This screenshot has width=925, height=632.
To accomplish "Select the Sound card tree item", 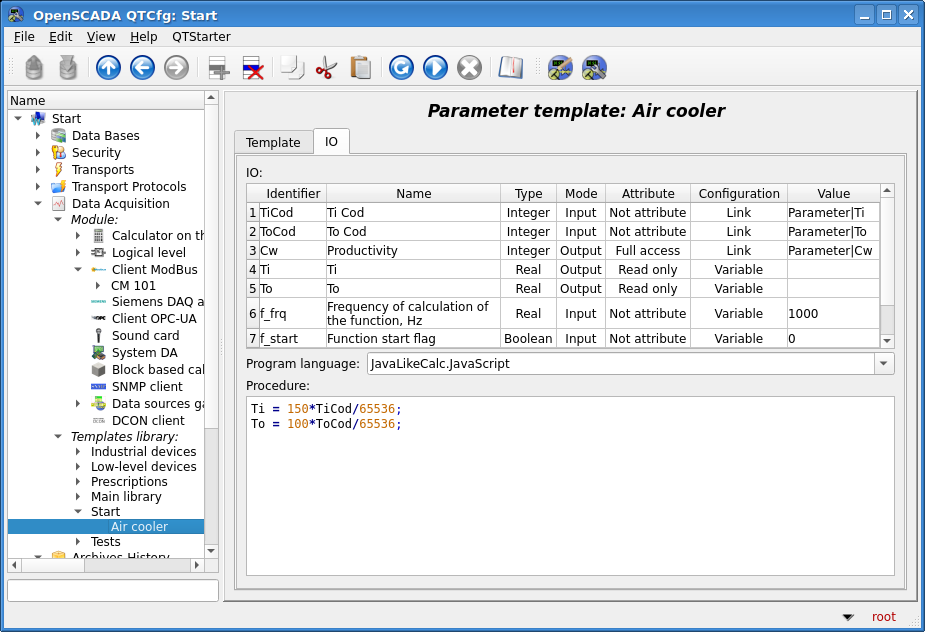I will [145, 336].
